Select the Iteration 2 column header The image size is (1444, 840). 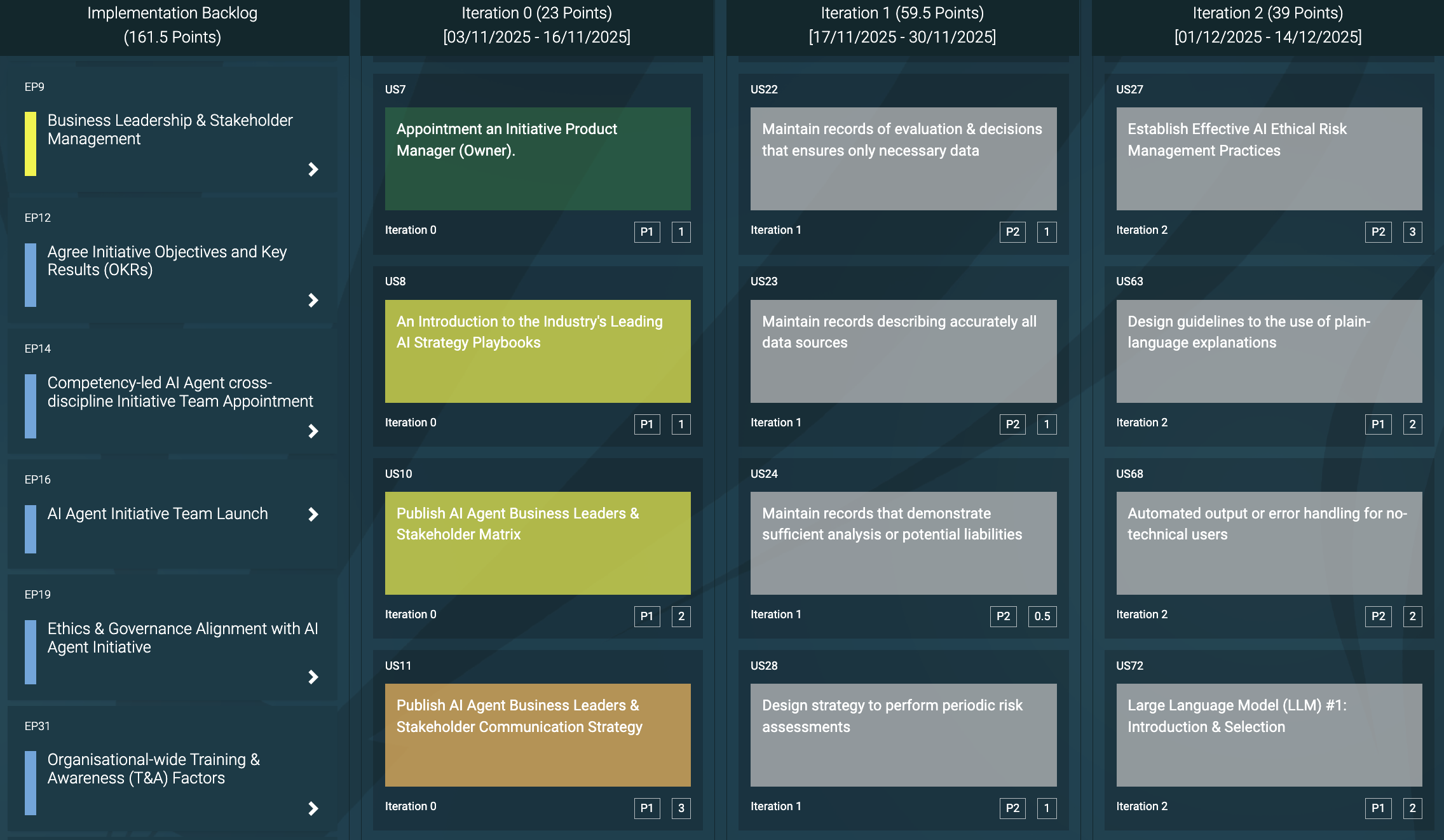click(1267, 25)
